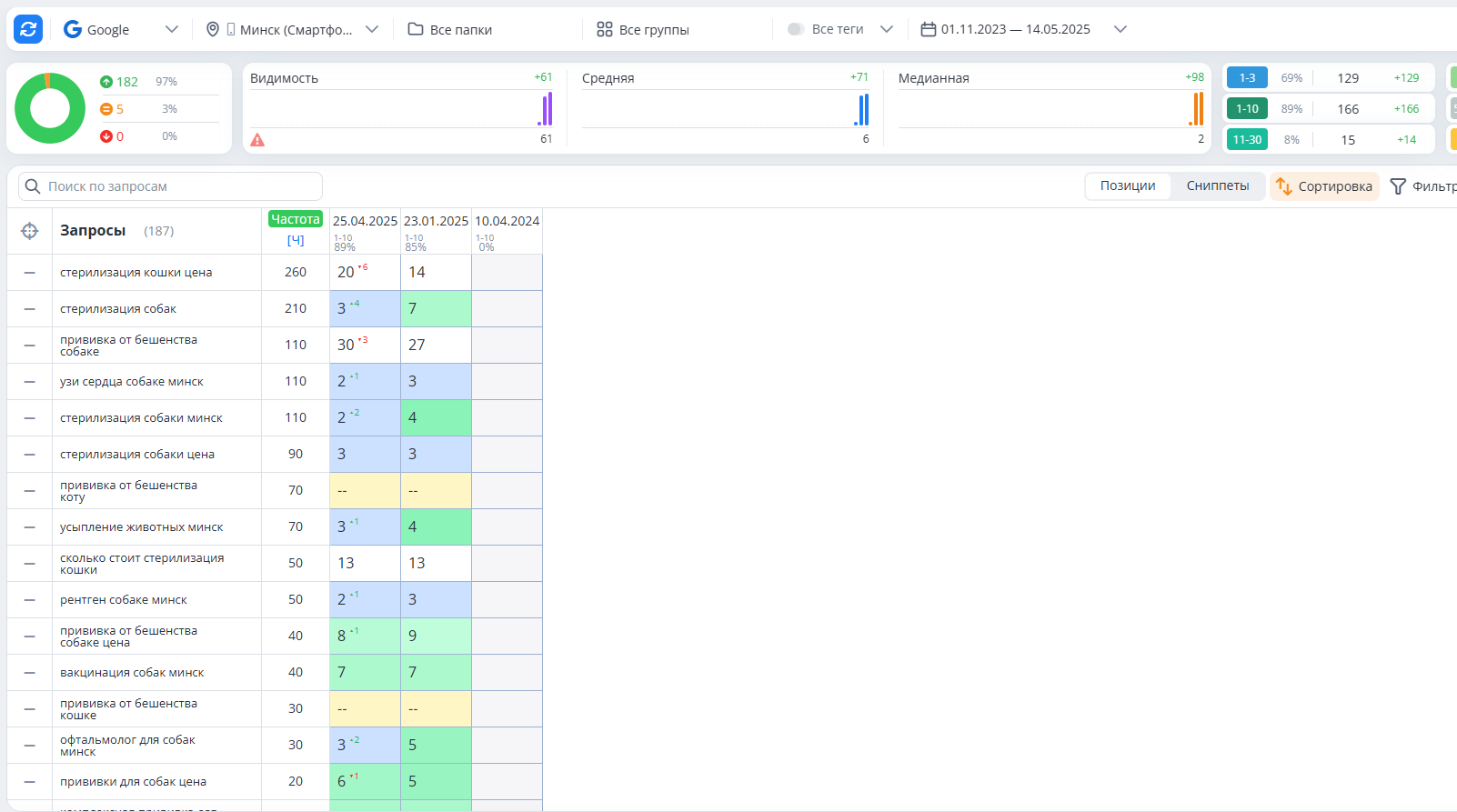Collapse row marker for стерилизация кошки цена
Viewport: 1457px width, 812px height.
click(x=30, y=273)
